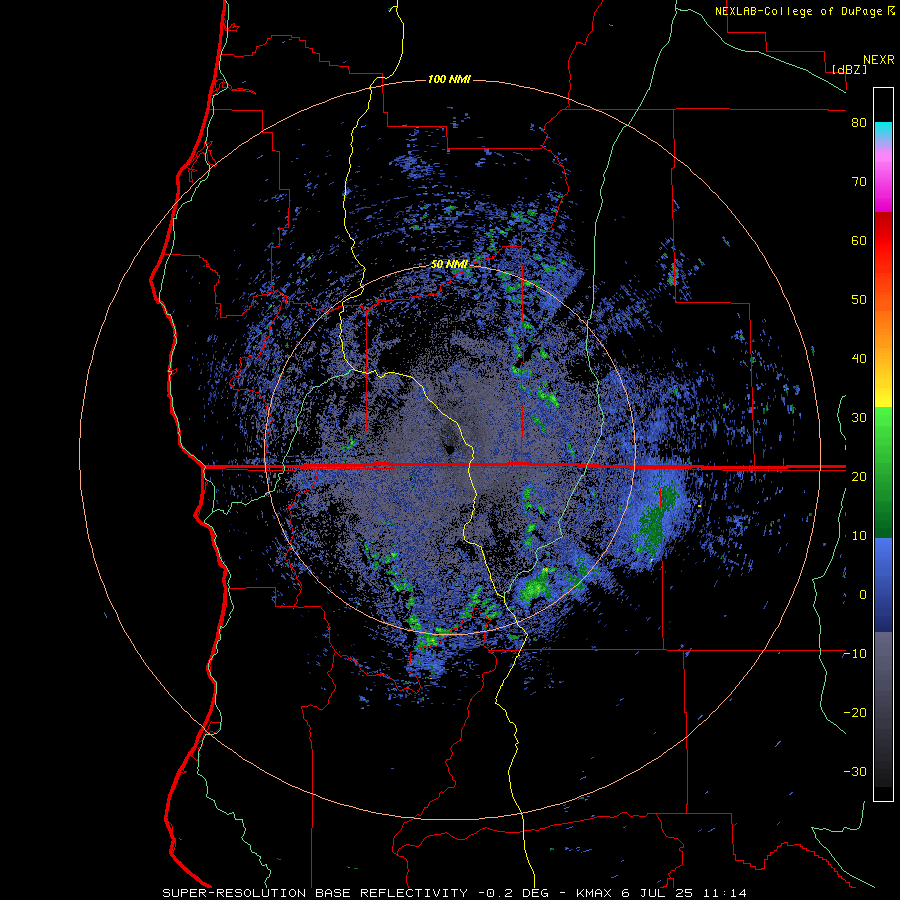The width and height of the screenshot is (900, 900).
Task: Click the dark radar site at map center
Action: pyautogui.click(x=449, y=448)
